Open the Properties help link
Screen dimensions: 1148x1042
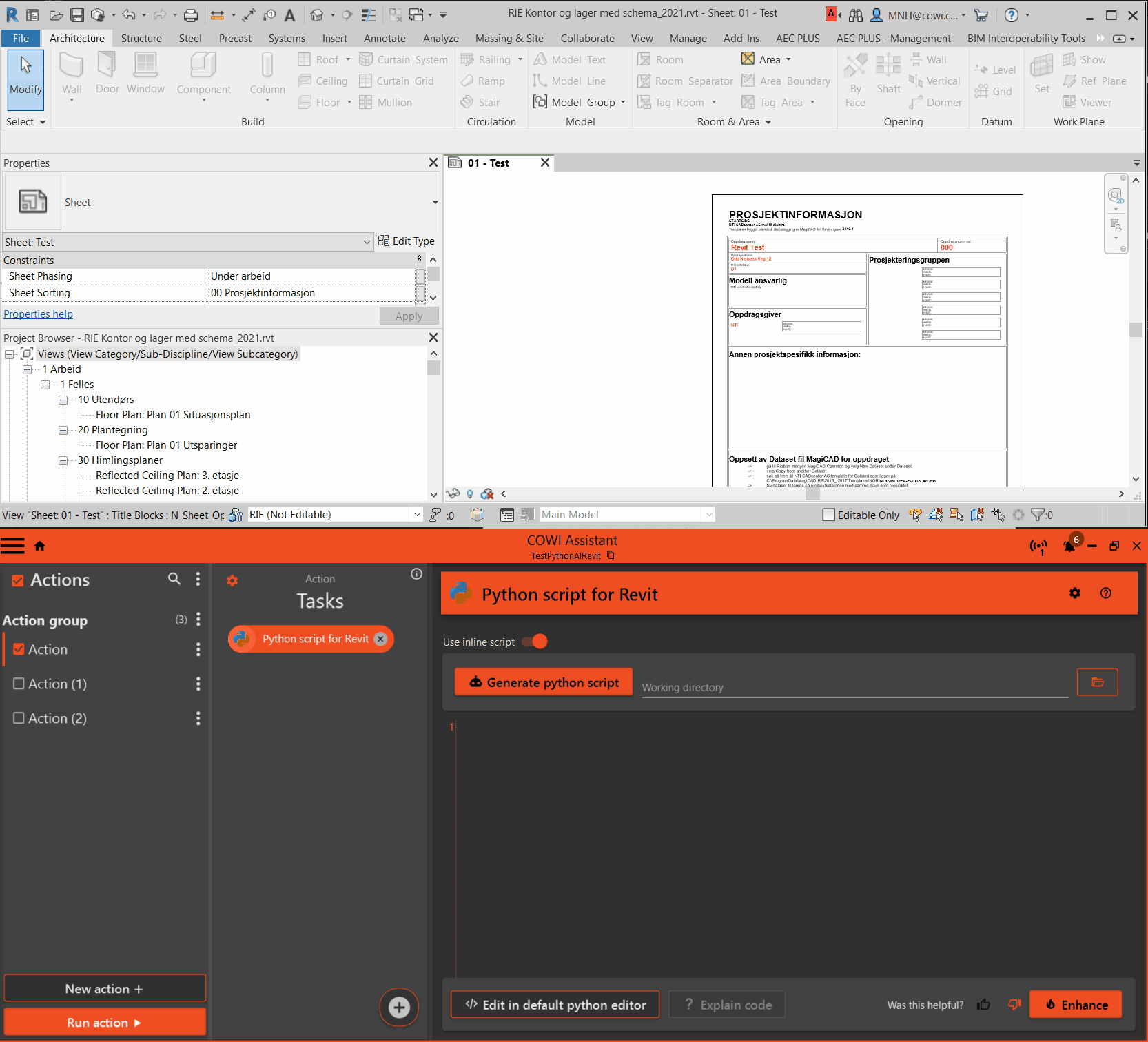pyautogui.click(x=38, y=314)
